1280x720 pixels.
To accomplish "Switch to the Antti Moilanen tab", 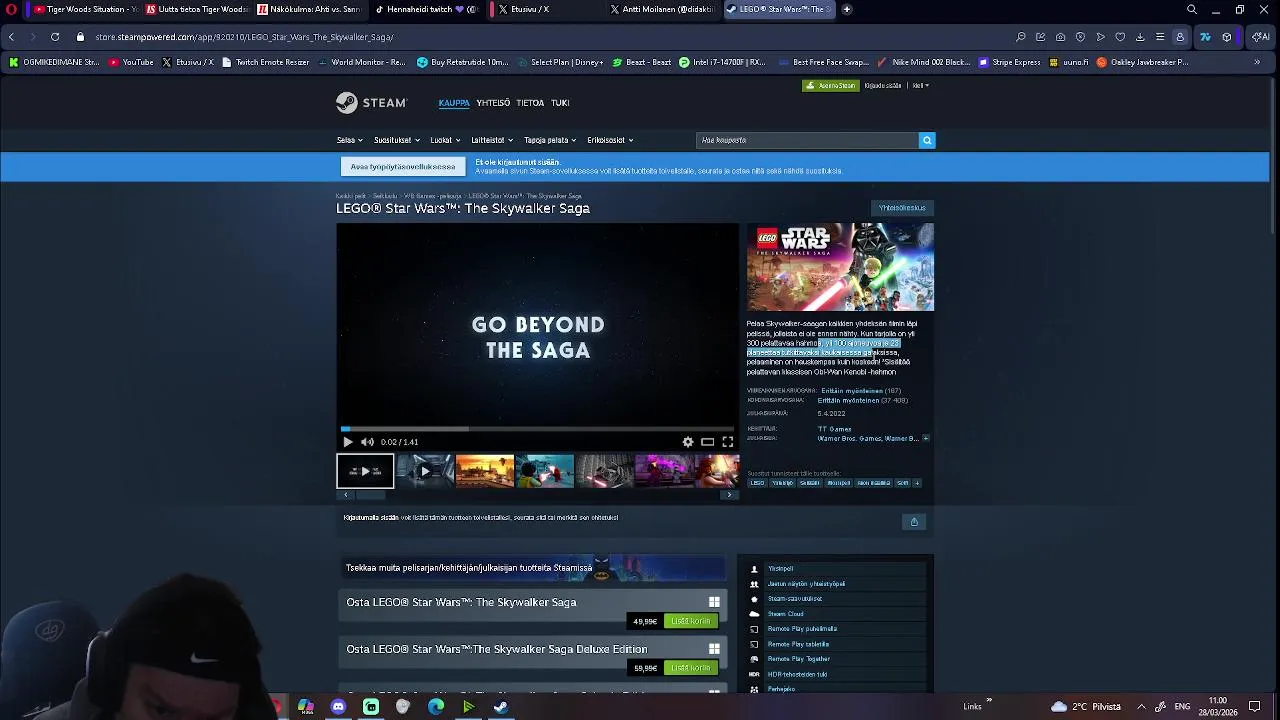I will (x=664, y=9).
